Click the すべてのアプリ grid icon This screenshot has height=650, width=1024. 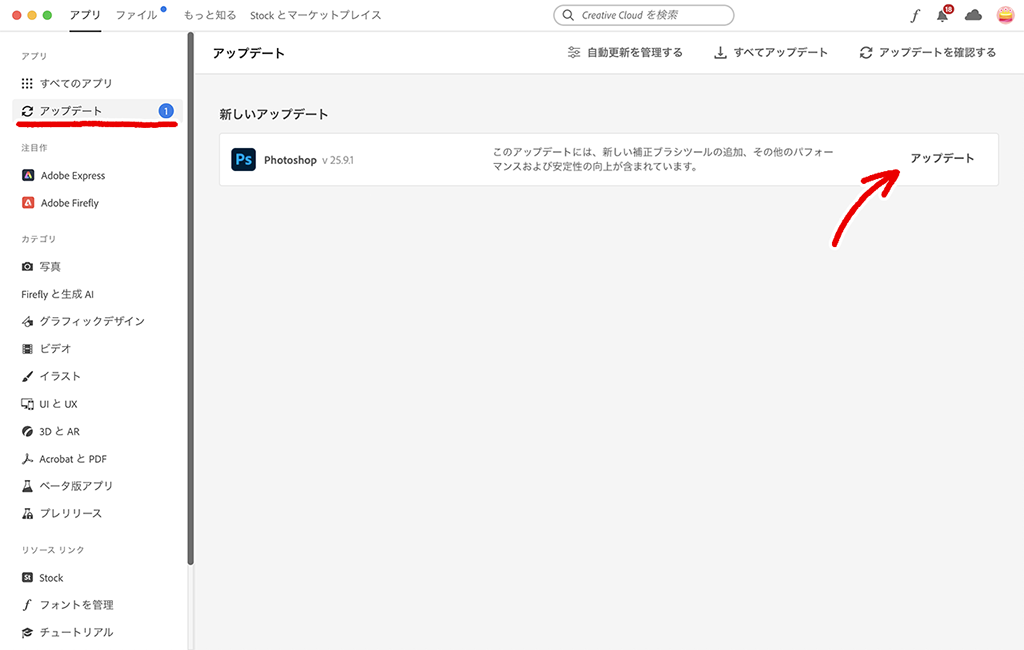pyautogui.click(x=27, y=83)
